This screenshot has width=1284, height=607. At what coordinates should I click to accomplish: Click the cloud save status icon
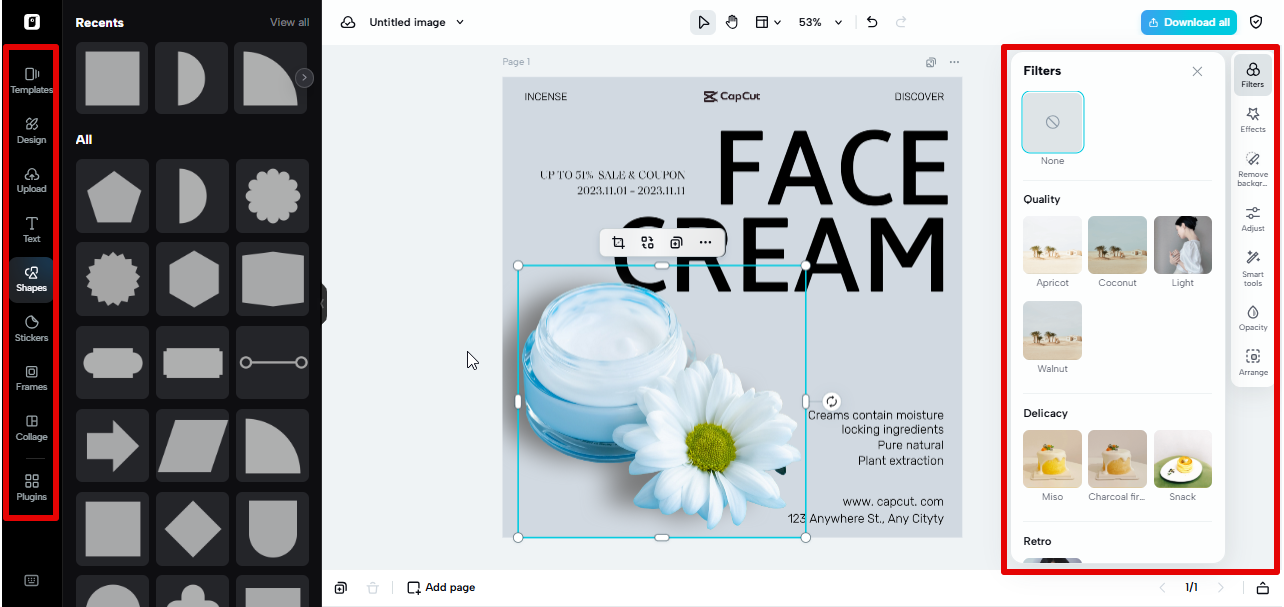point(348,22)
